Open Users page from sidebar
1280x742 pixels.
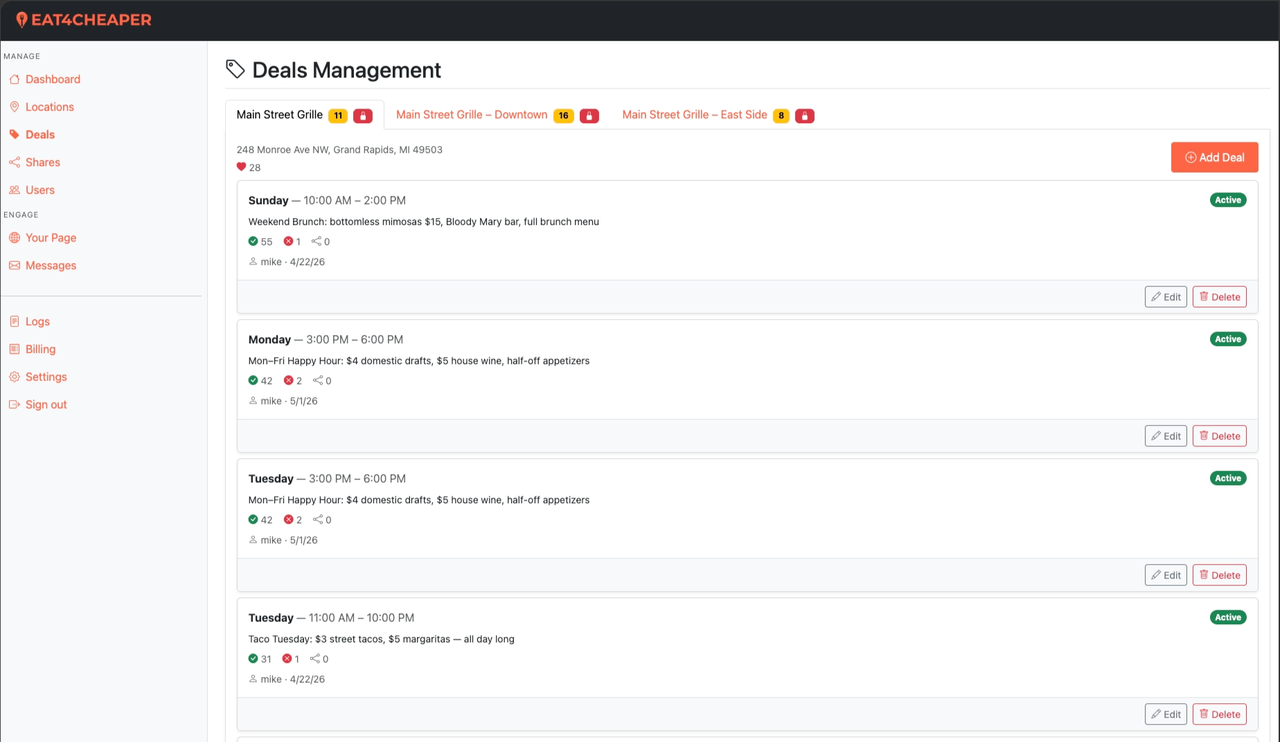[x=40, y=190]
